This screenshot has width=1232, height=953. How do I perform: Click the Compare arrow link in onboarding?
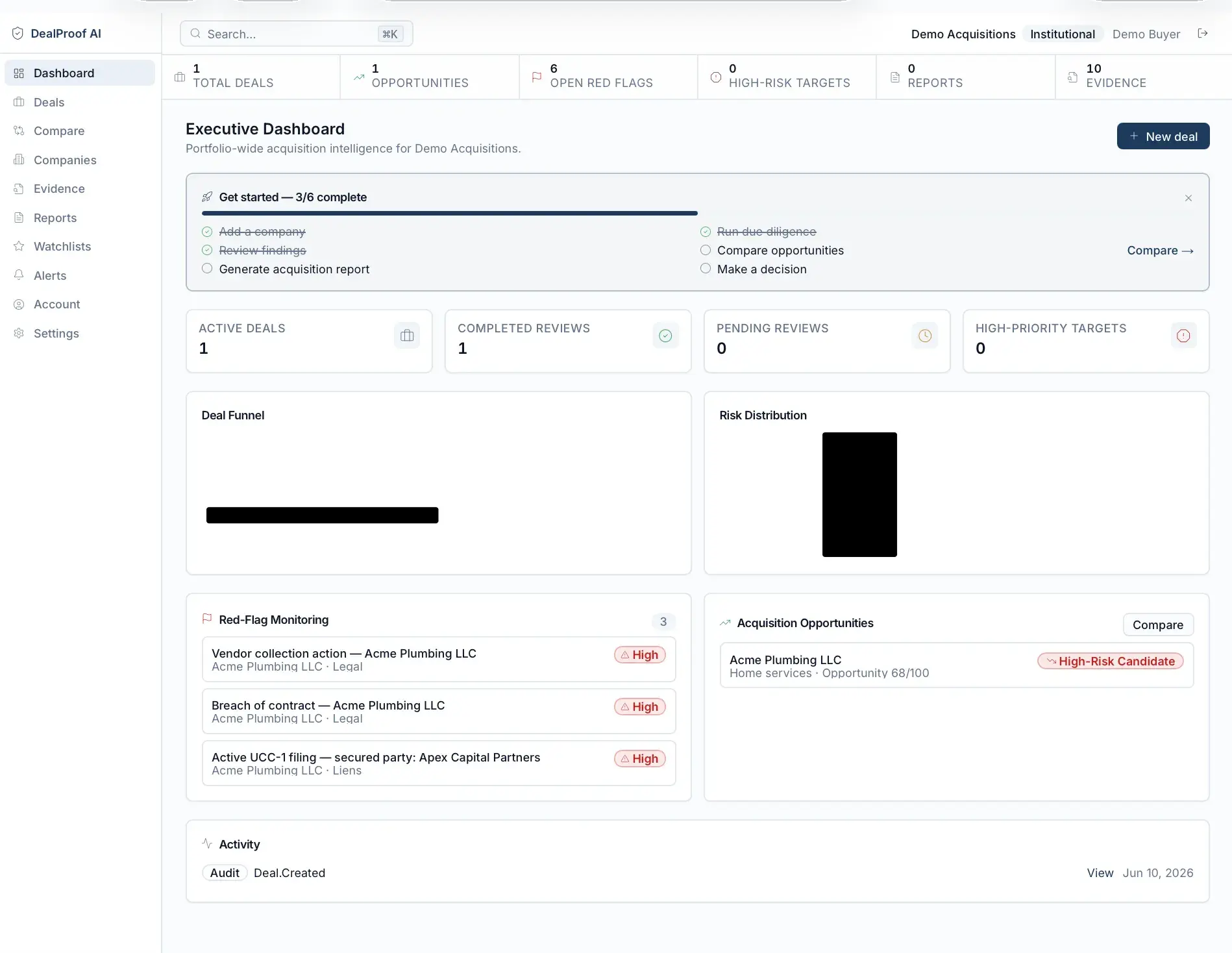1160,251
